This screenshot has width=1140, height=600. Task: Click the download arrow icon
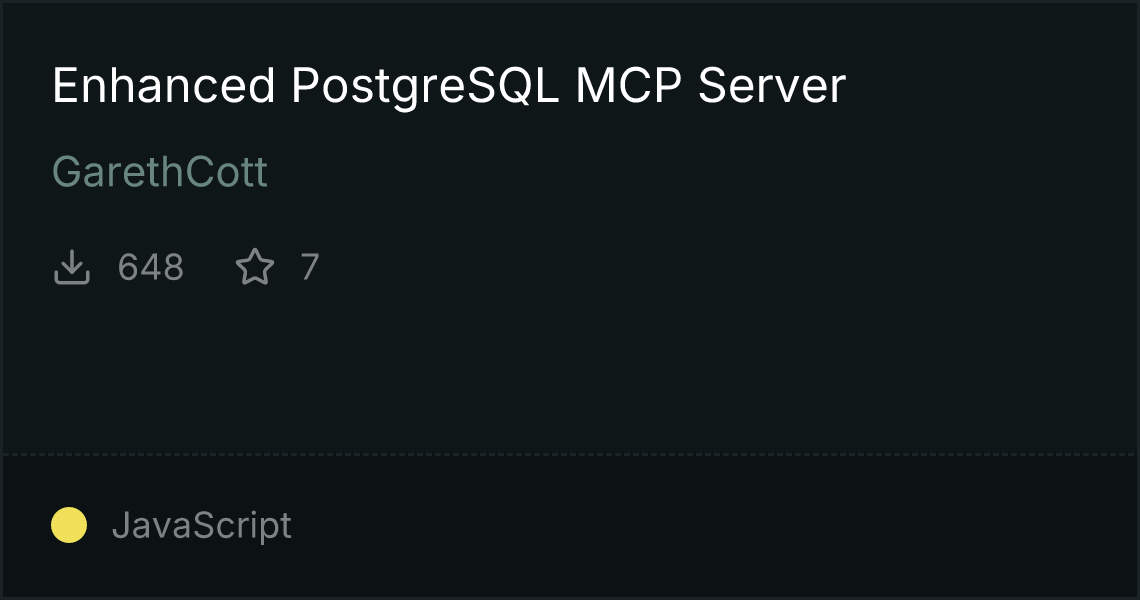pos(71,267)
